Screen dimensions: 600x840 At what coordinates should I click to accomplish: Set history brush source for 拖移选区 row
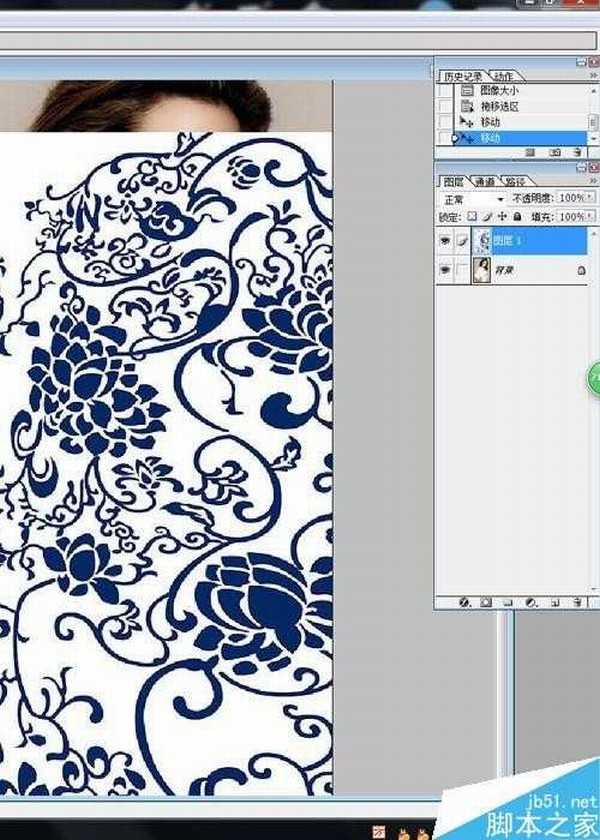pos(445,107)
